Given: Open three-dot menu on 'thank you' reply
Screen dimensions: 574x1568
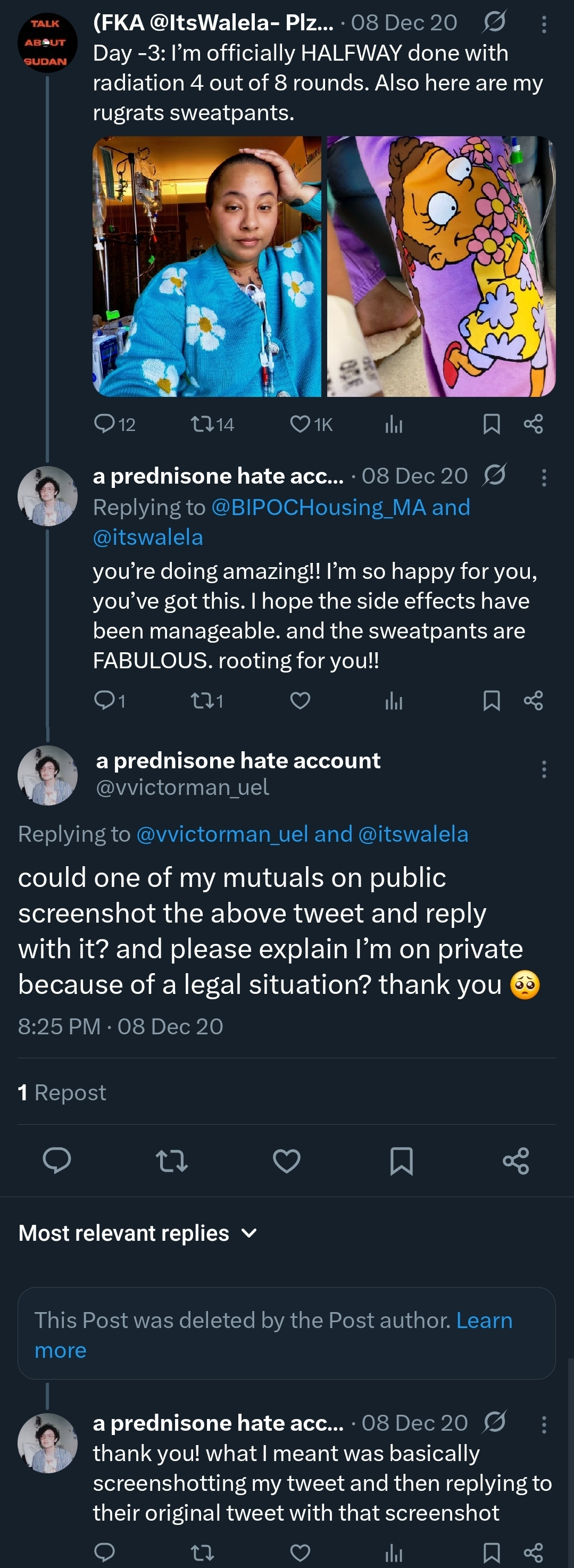Looking at the screenshot, I should pos(544,1424).
